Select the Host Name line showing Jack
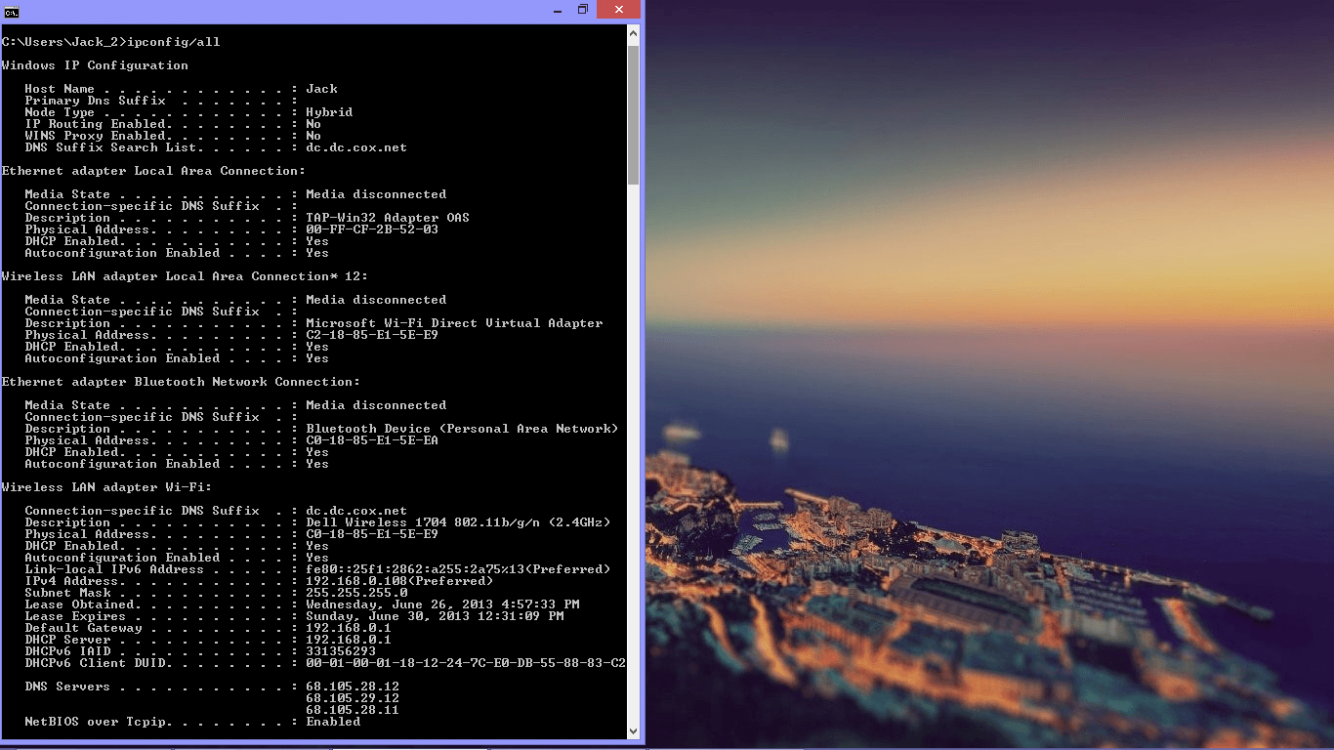1334x750 pixels. [170, 88]
